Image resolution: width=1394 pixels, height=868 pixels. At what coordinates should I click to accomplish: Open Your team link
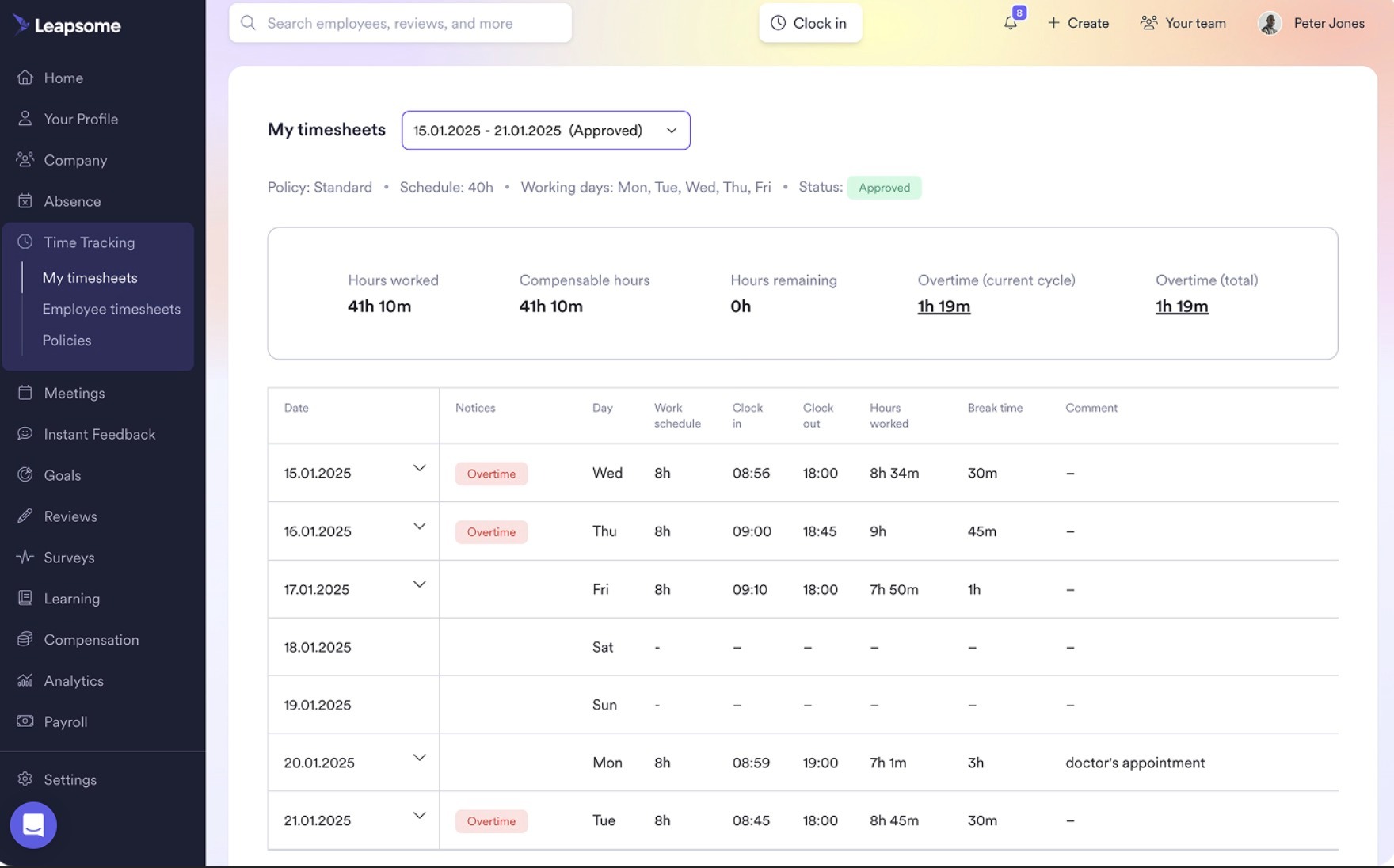pos(1183,23)
